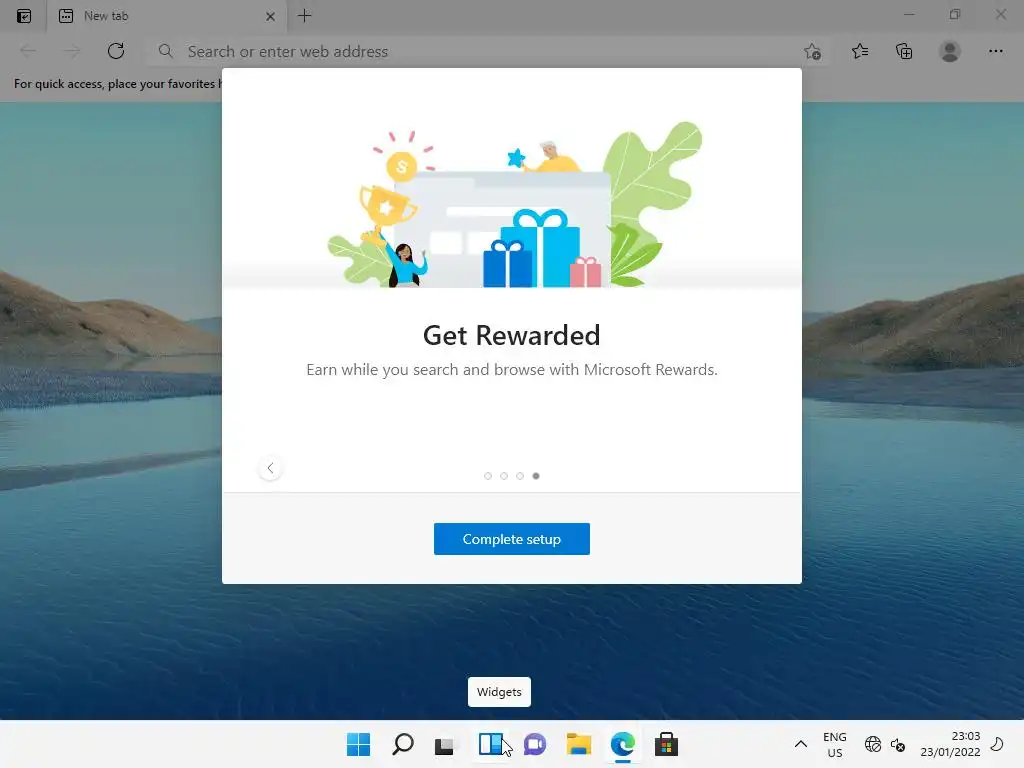This screenshot has width=1024, height=768.
Task: Click the browser Forward arrow
Action: click(x=72, y=51)
